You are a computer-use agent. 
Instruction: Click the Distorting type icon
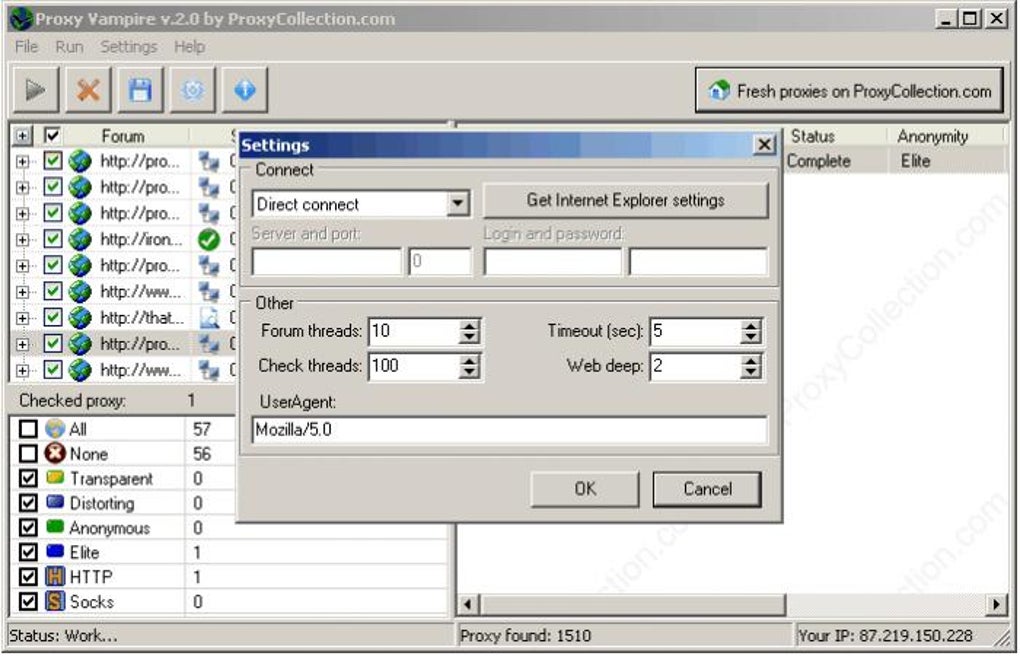(x=55, y=502)
